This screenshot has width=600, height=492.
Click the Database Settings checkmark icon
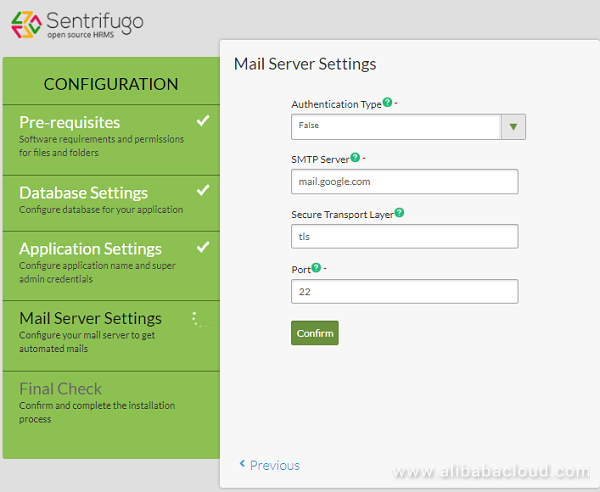(203, 190)
